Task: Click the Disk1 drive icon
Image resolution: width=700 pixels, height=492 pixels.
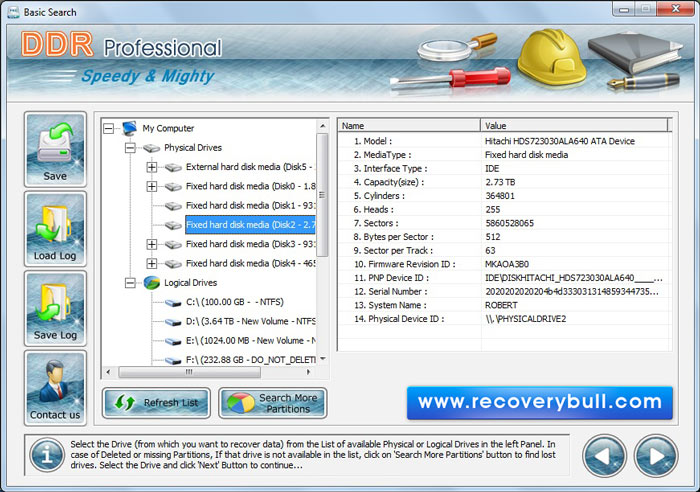Action: 173,206
